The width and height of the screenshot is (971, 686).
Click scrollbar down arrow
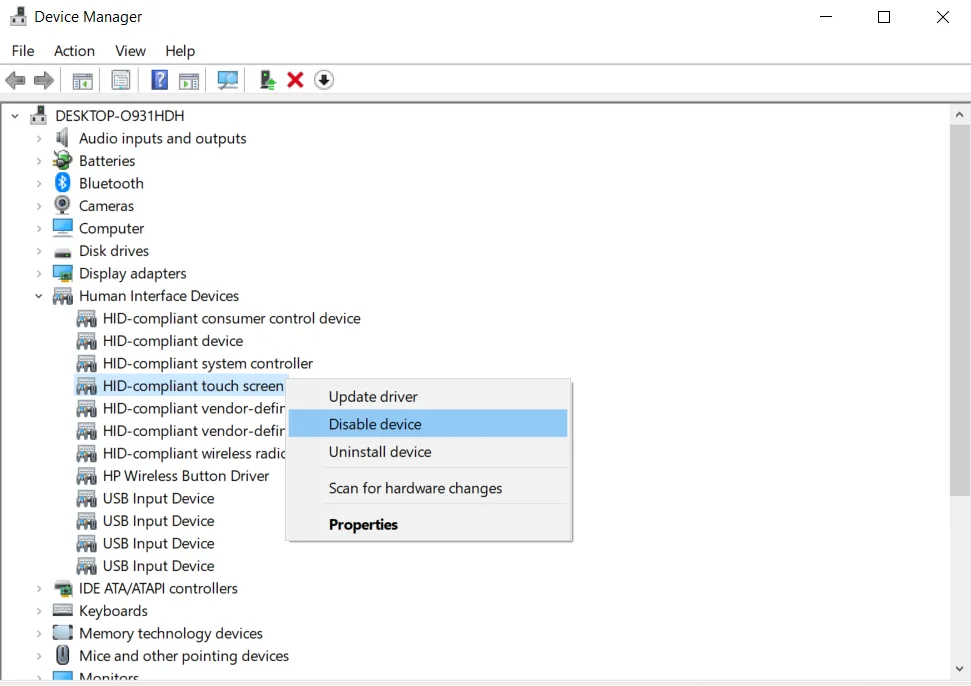click(959, 669)
